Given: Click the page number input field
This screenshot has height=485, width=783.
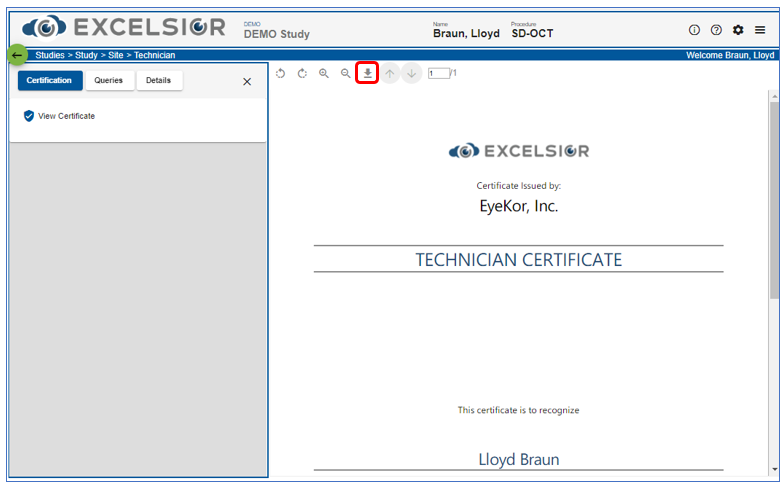Looking at the screenshot, I should pos(438,73).
